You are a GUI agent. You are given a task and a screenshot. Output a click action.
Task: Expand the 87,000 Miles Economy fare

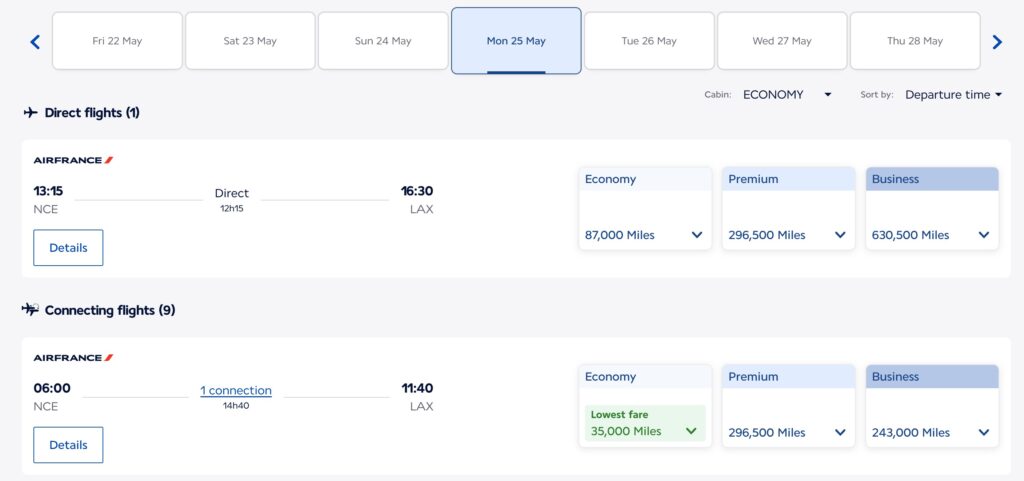[645, 235]
